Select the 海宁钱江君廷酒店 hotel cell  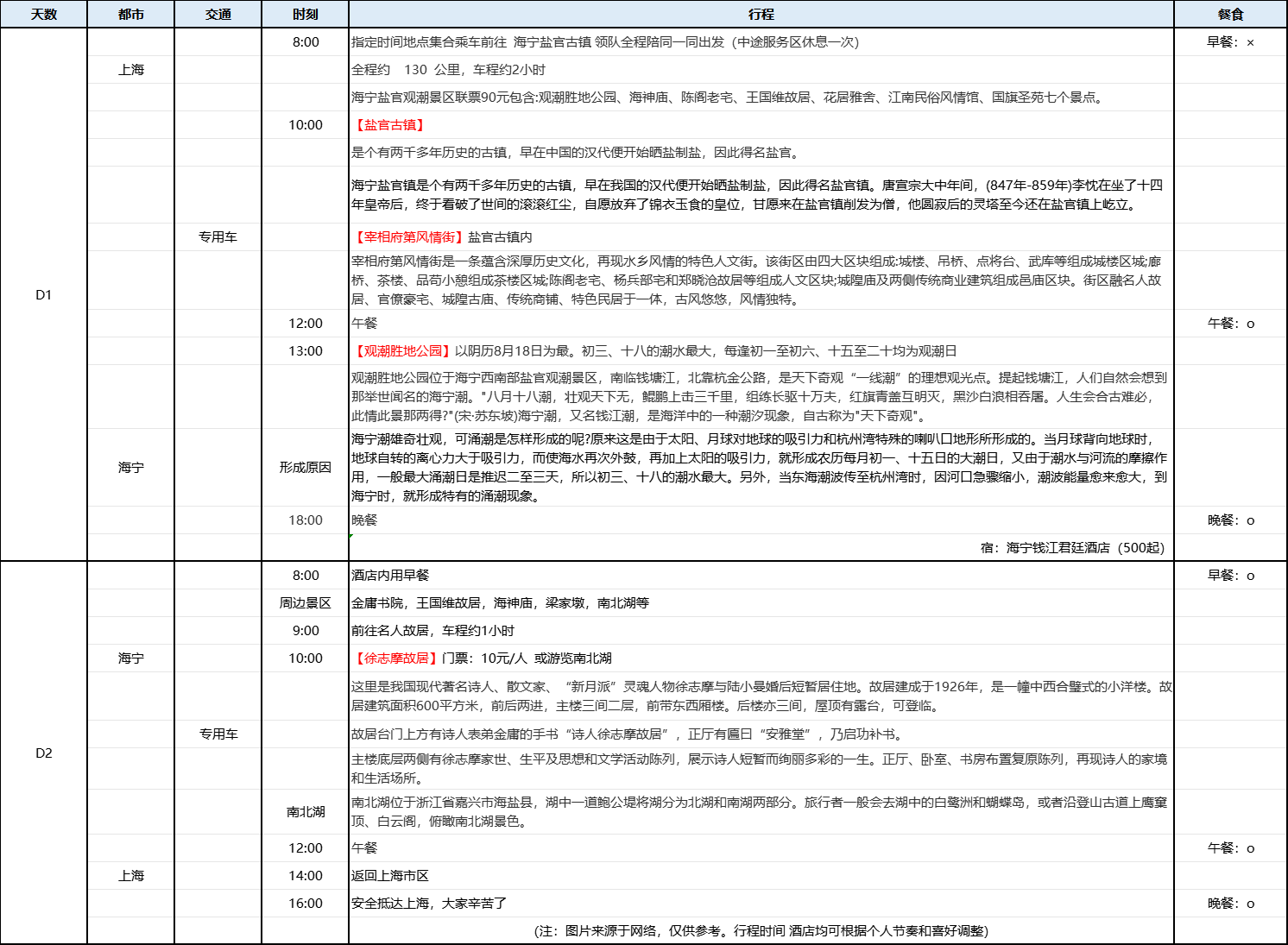click(x=1072, y=548)
